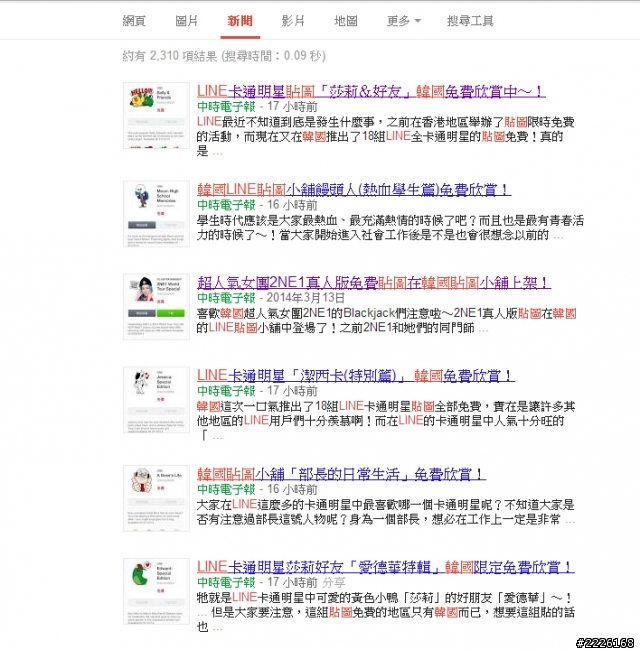This screenshot has height=651, width=640.
Task: Select the 新聞 tab
Action: (x=240, y=21)
